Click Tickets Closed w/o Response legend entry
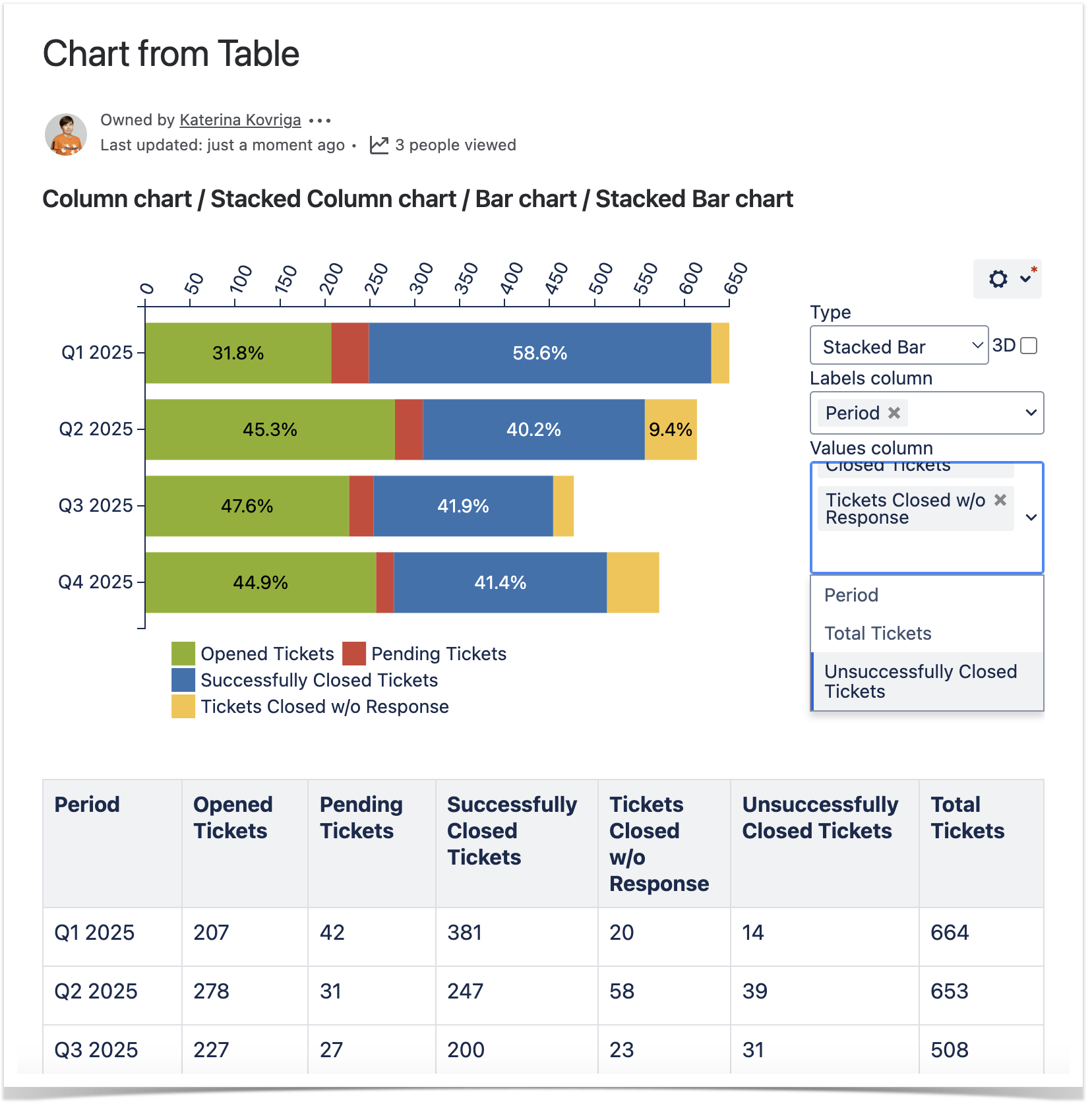The image size is (1092, 1106). [x=324, y=706]
